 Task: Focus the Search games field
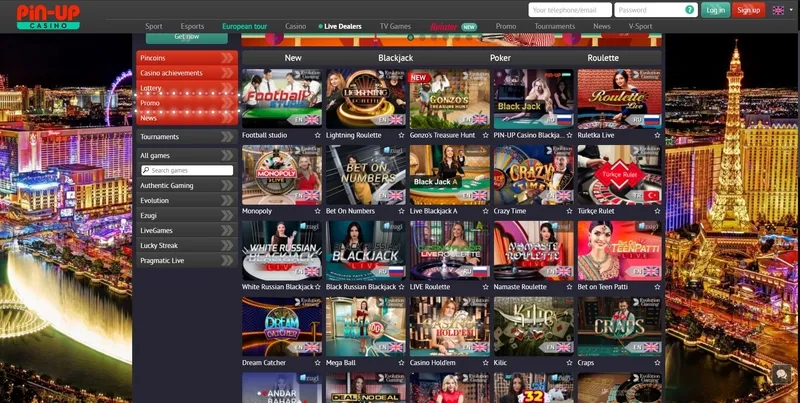[187, 170]
